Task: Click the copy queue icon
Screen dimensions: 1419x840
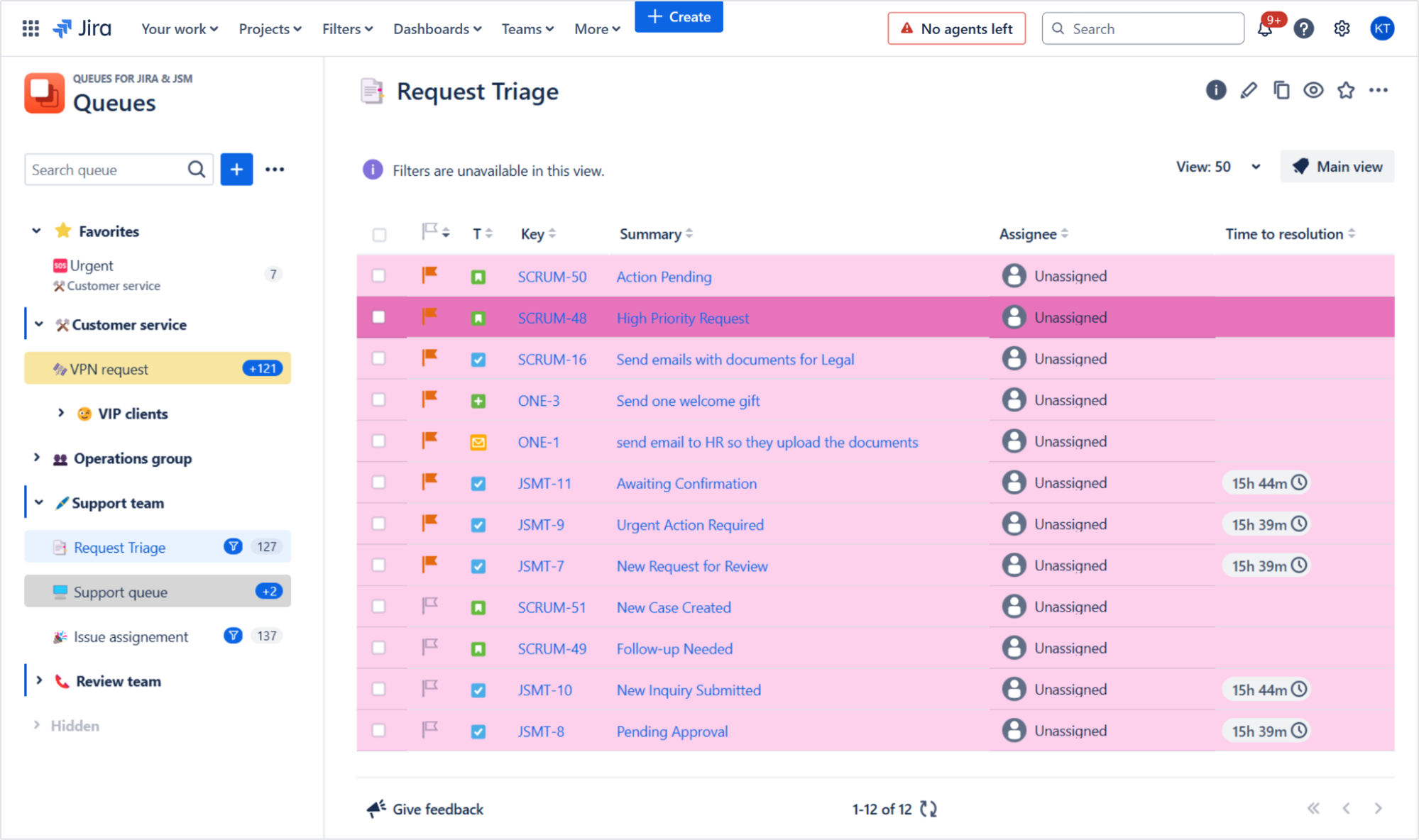Action: click(1281, 90)
